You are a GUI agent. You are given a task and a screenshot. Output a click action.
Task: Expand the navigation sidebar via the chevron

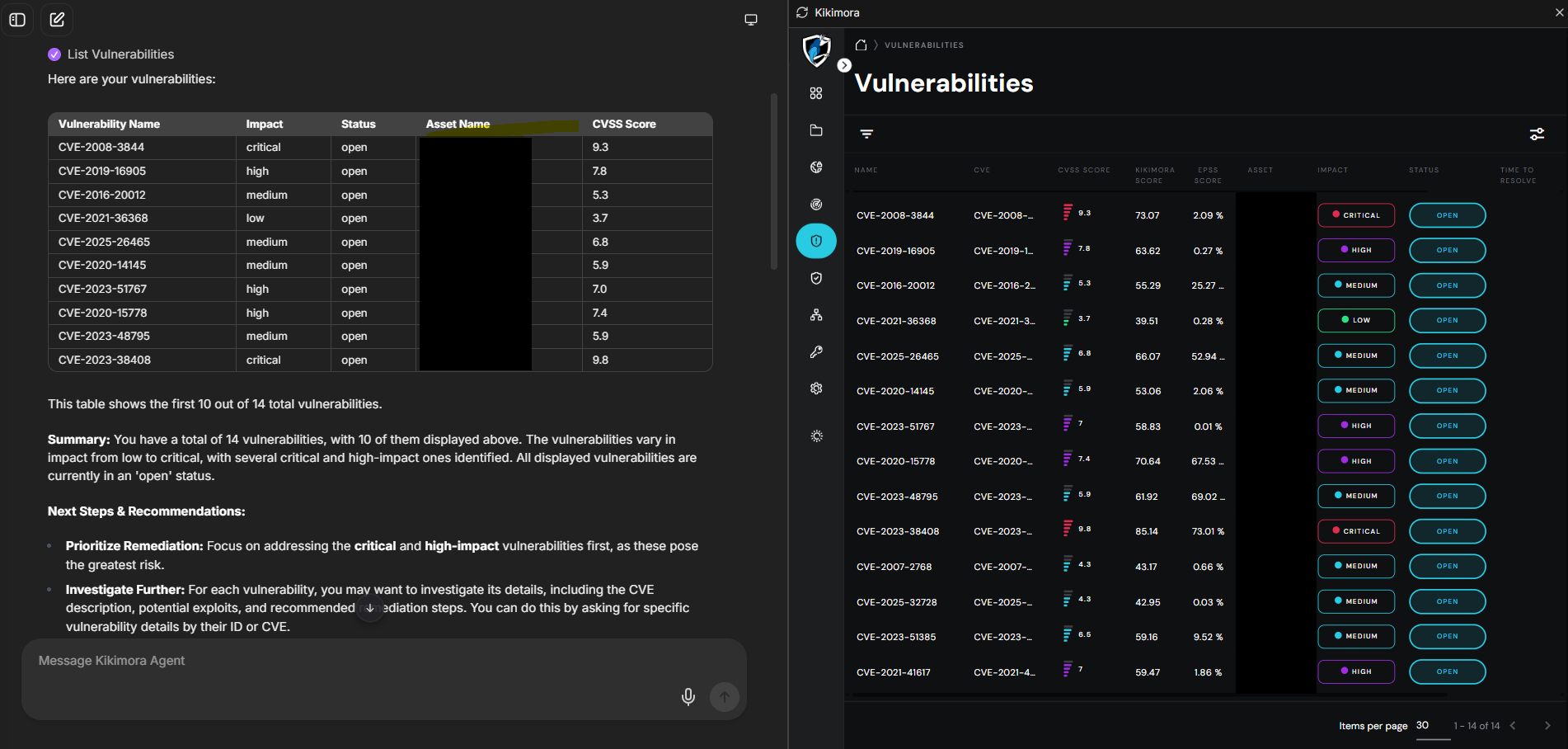click(x=844, y=64)
